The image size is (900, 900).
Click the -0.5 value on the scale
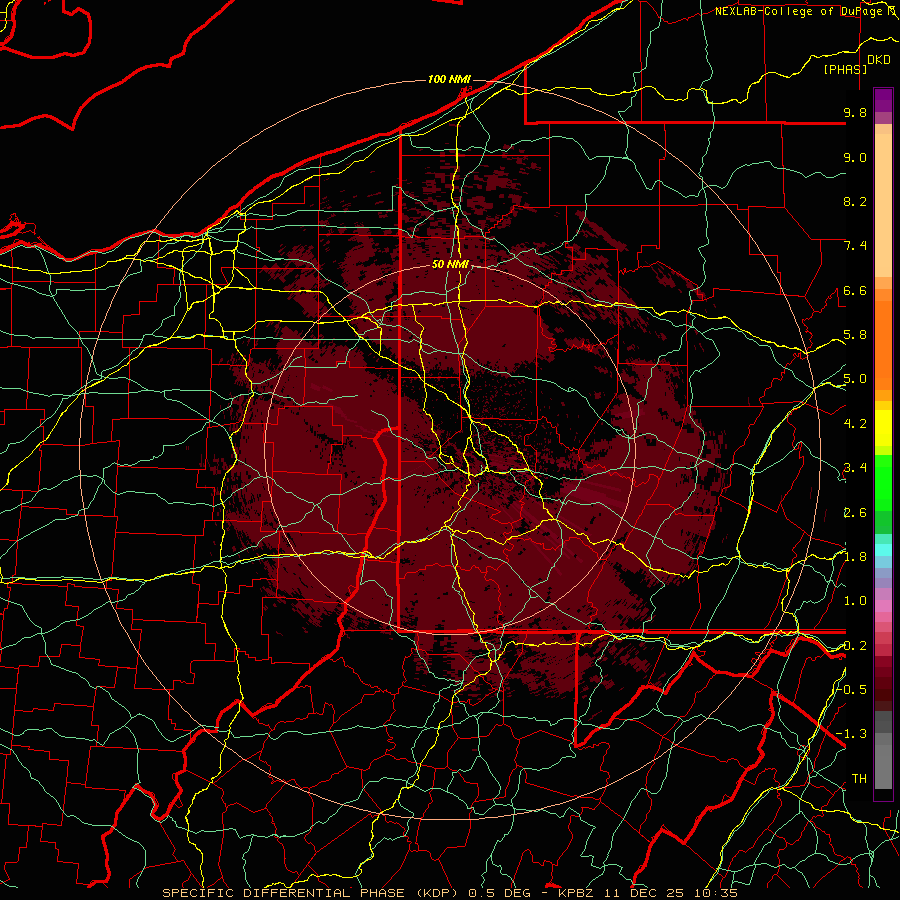click(x=853, y=690)
